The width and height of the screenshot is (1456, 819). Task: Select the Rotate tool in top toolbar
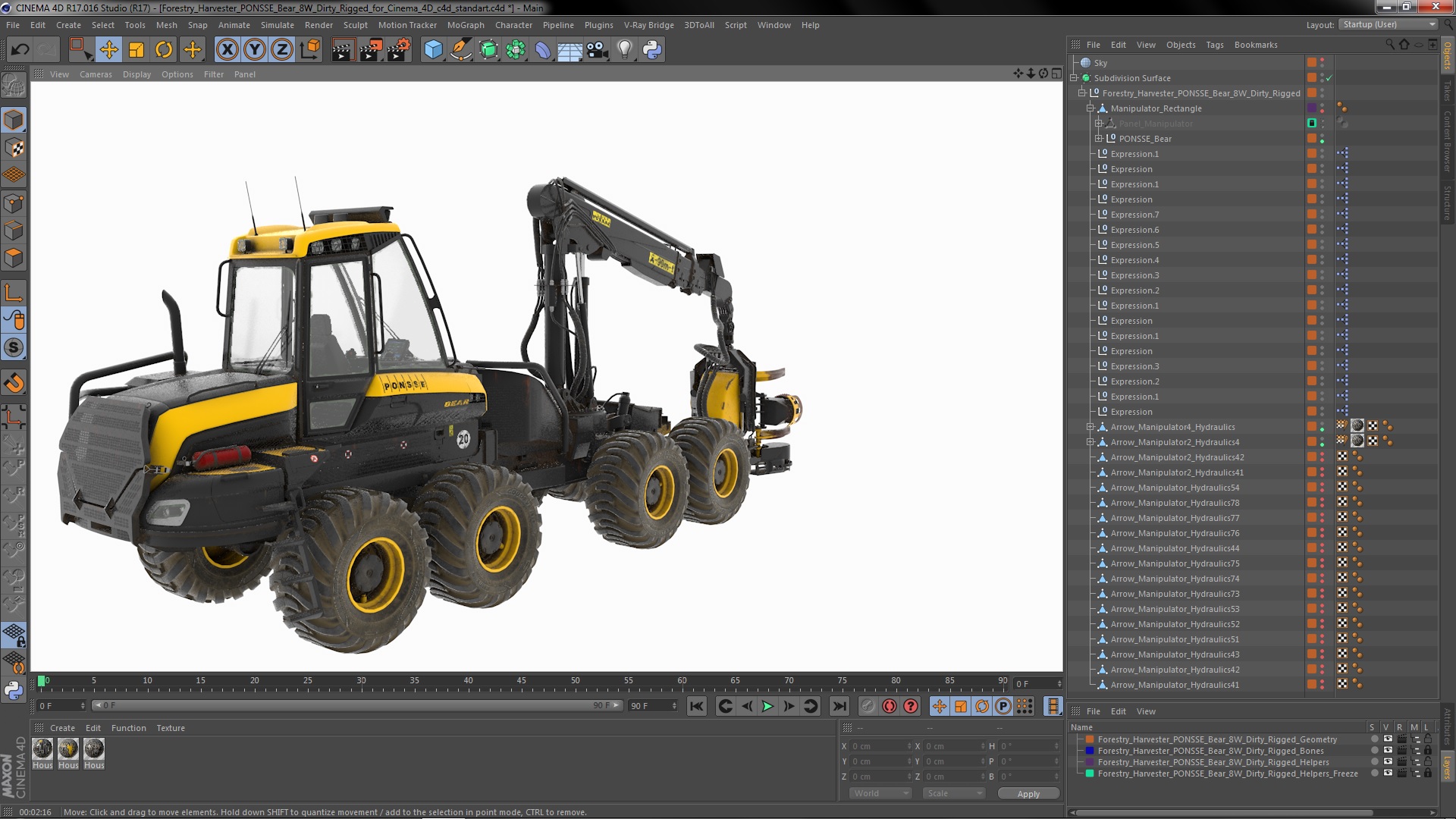coord(164,50)
